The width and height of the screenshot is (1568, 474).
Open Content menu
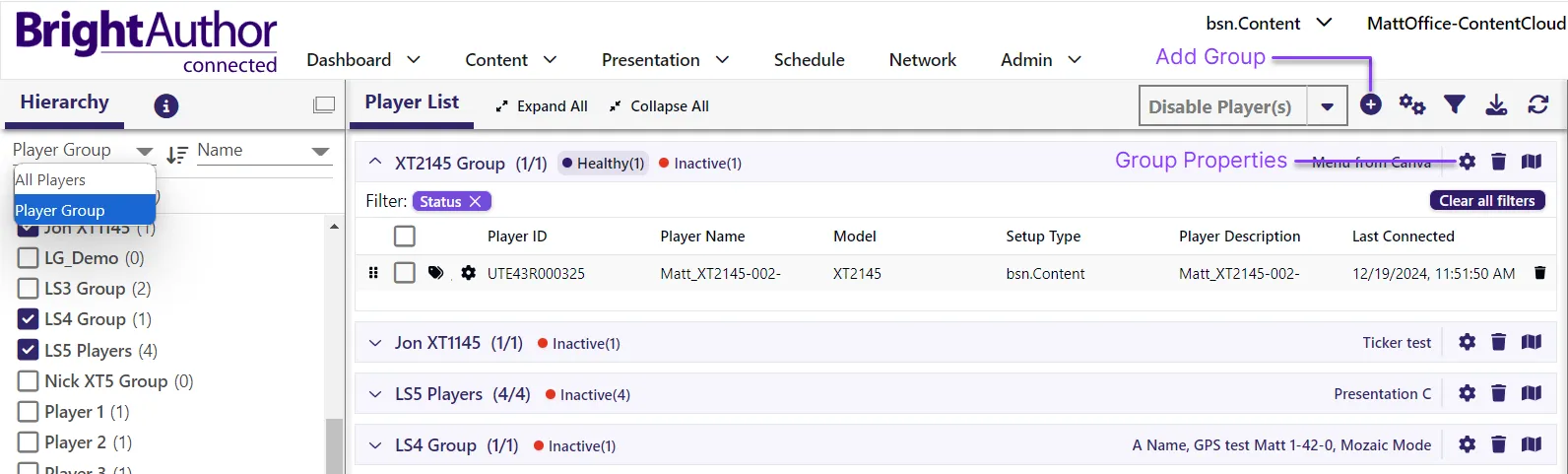coord(511,60)
